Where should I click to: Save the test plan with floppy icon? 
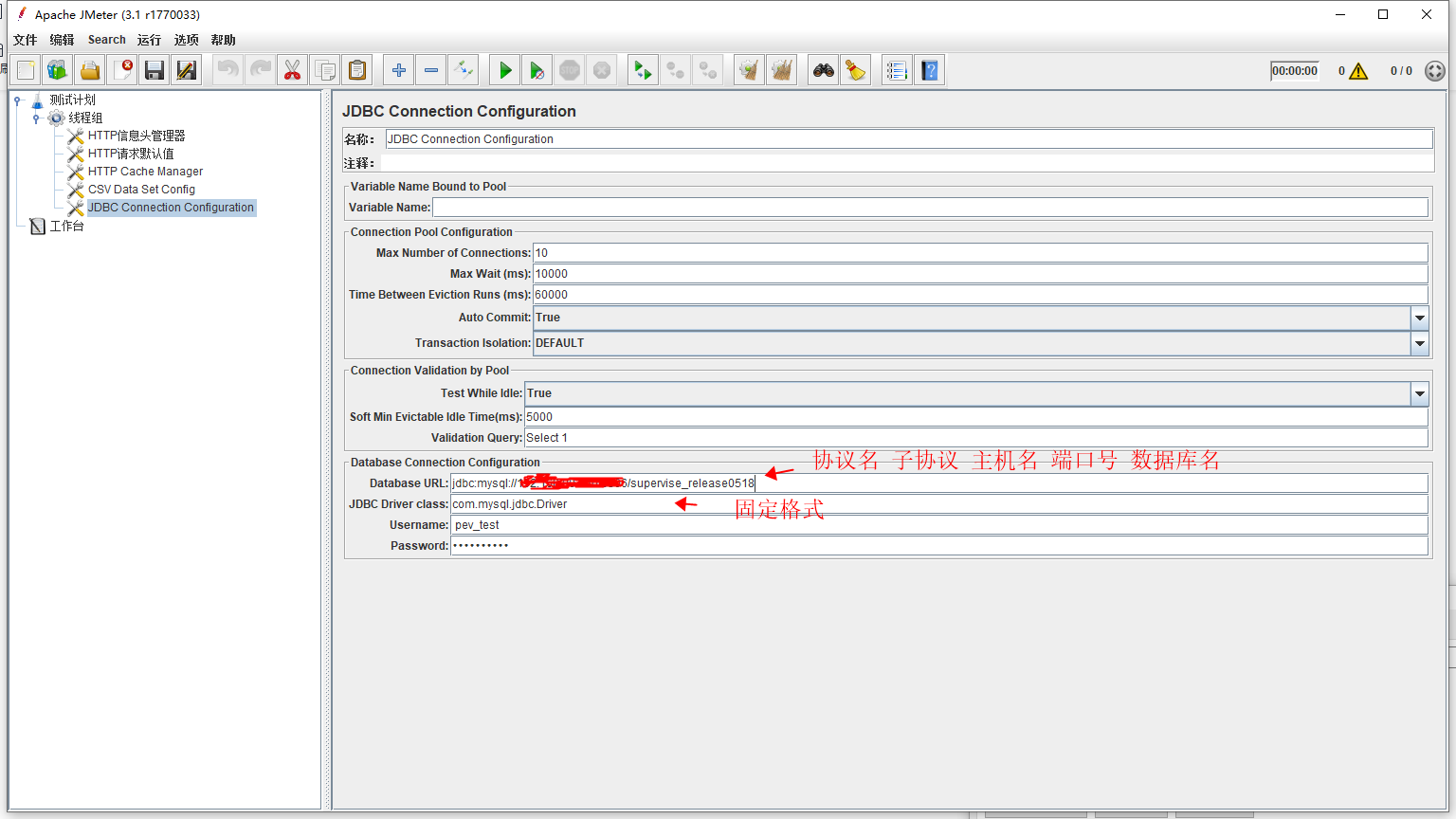point(155,70)
